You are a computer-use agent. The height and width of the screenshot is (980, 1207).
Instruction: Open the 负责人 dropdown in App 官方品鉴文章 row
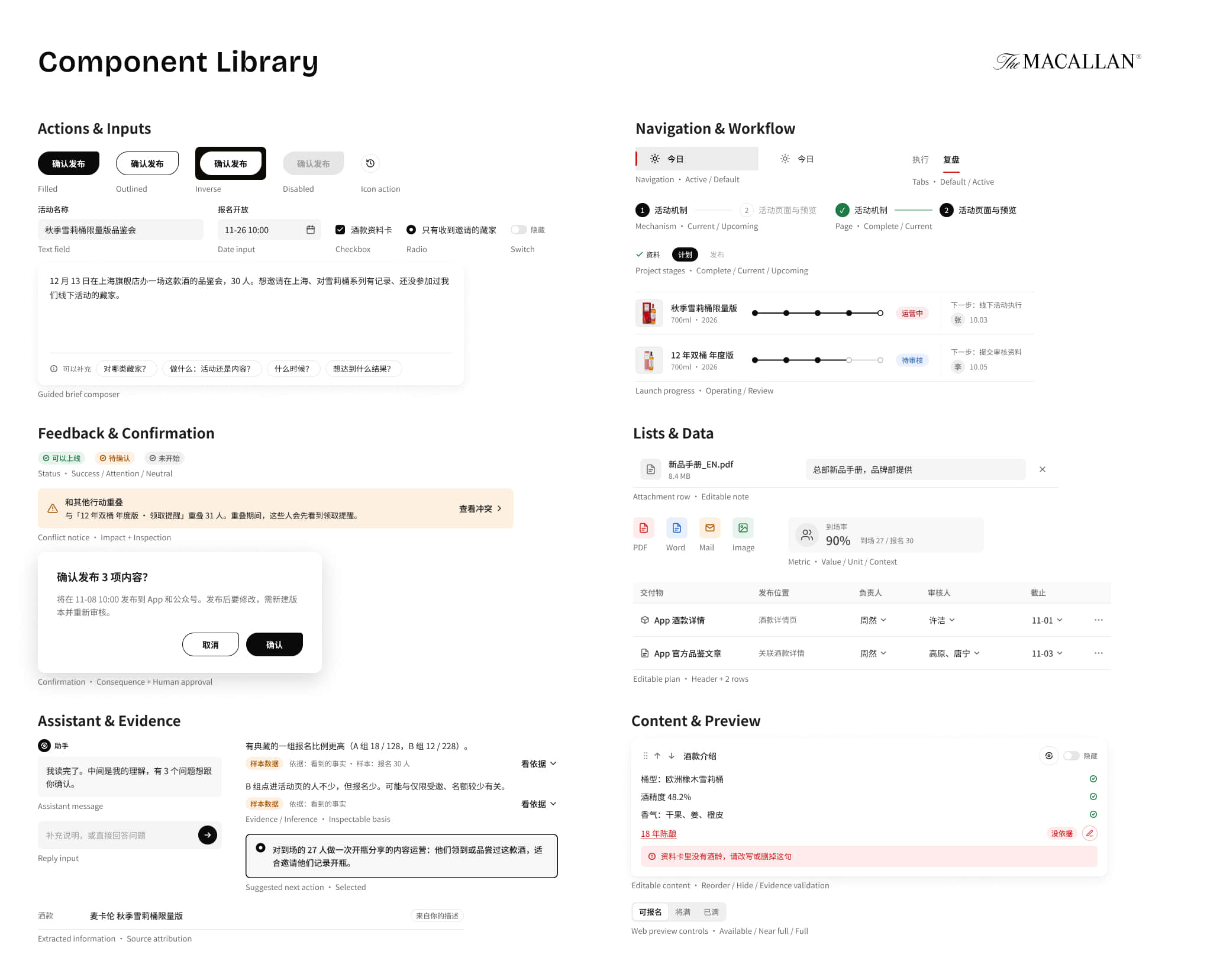[x=873, y=653]
